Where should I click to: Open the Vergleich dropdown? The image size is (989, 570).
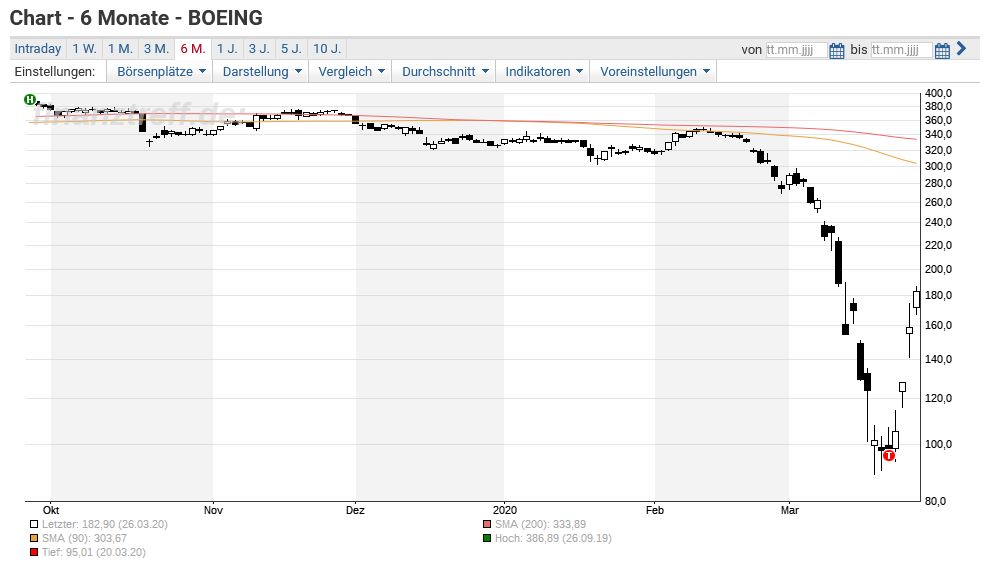(351, 71)
